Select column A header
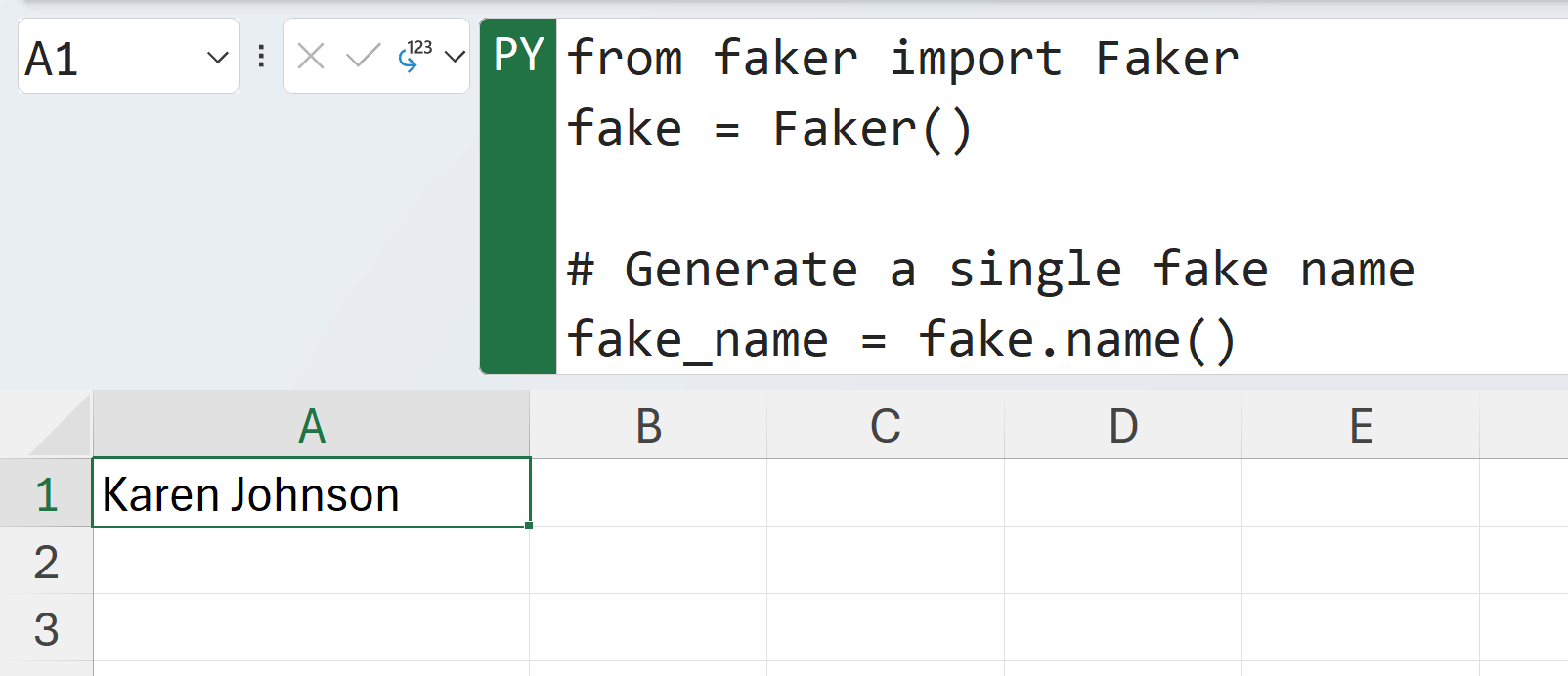This screenshot has width=1568, height=676. tap(312, 426)
